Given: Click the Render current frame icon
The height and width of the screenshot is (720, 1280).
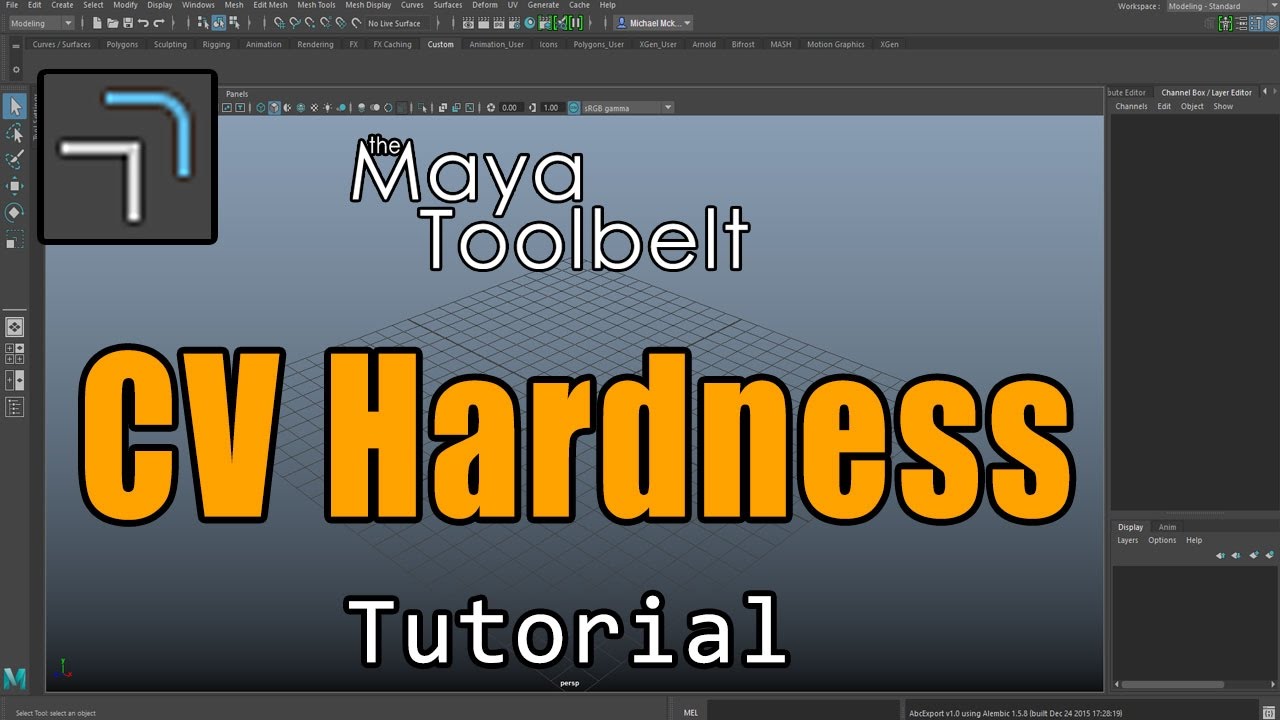Looking at the screenshot, I should [483, 23].
